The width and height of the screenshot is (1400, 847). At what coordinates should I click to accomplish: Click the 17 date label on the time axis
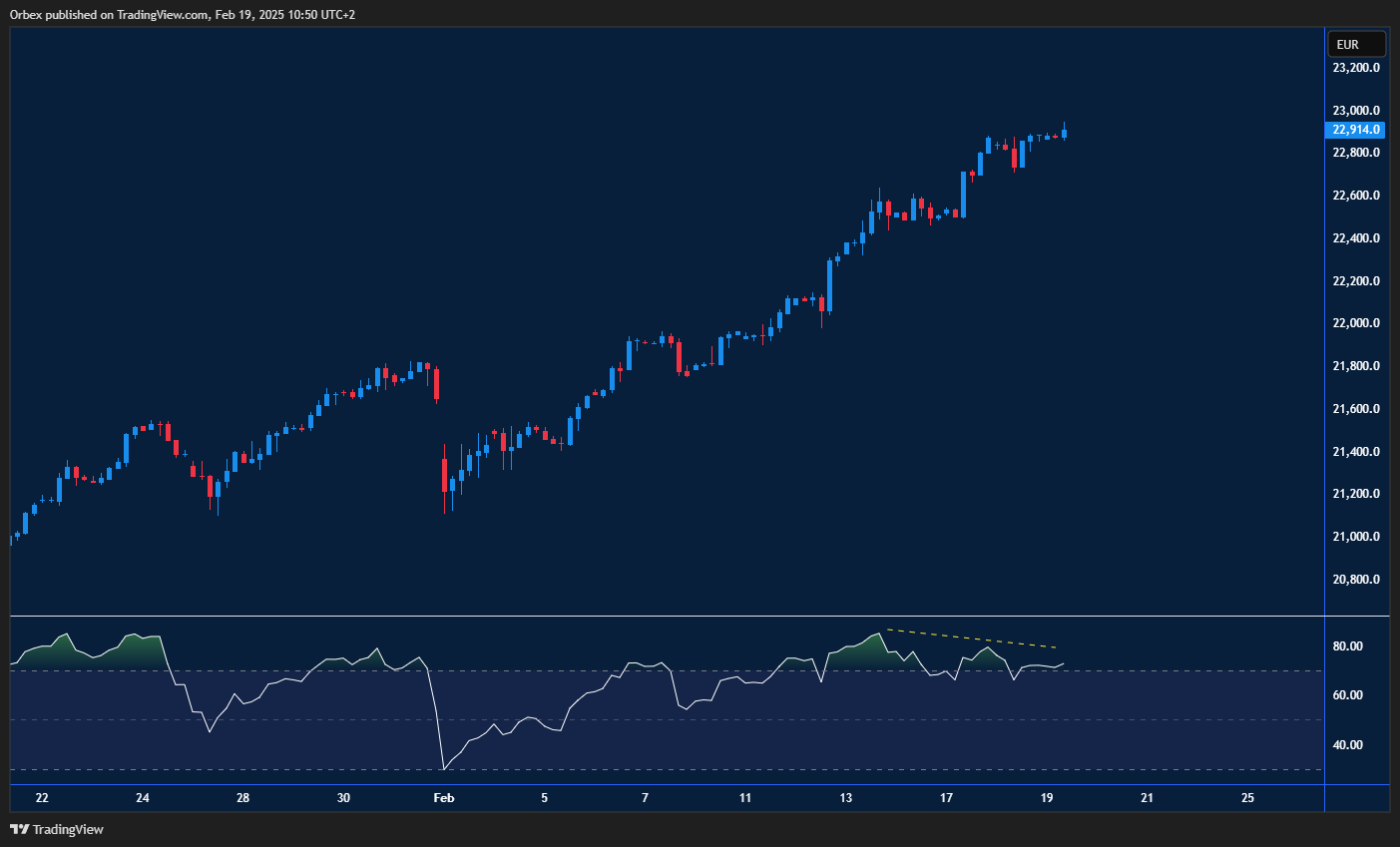coord(945,798)
